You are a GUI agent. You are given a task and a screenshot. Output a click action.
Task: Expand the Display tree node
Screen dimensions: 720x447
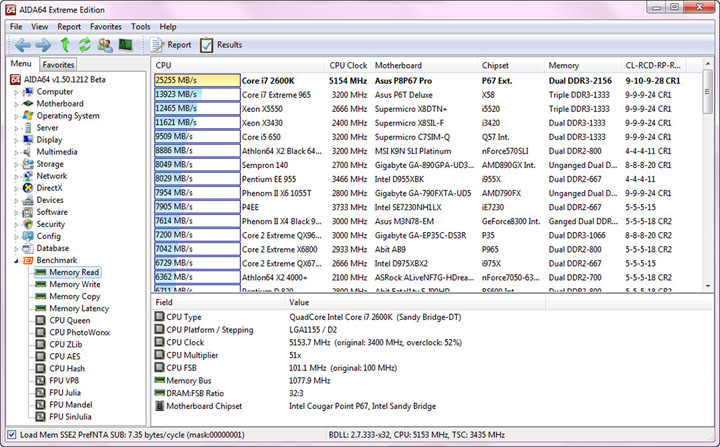[16, 140]
